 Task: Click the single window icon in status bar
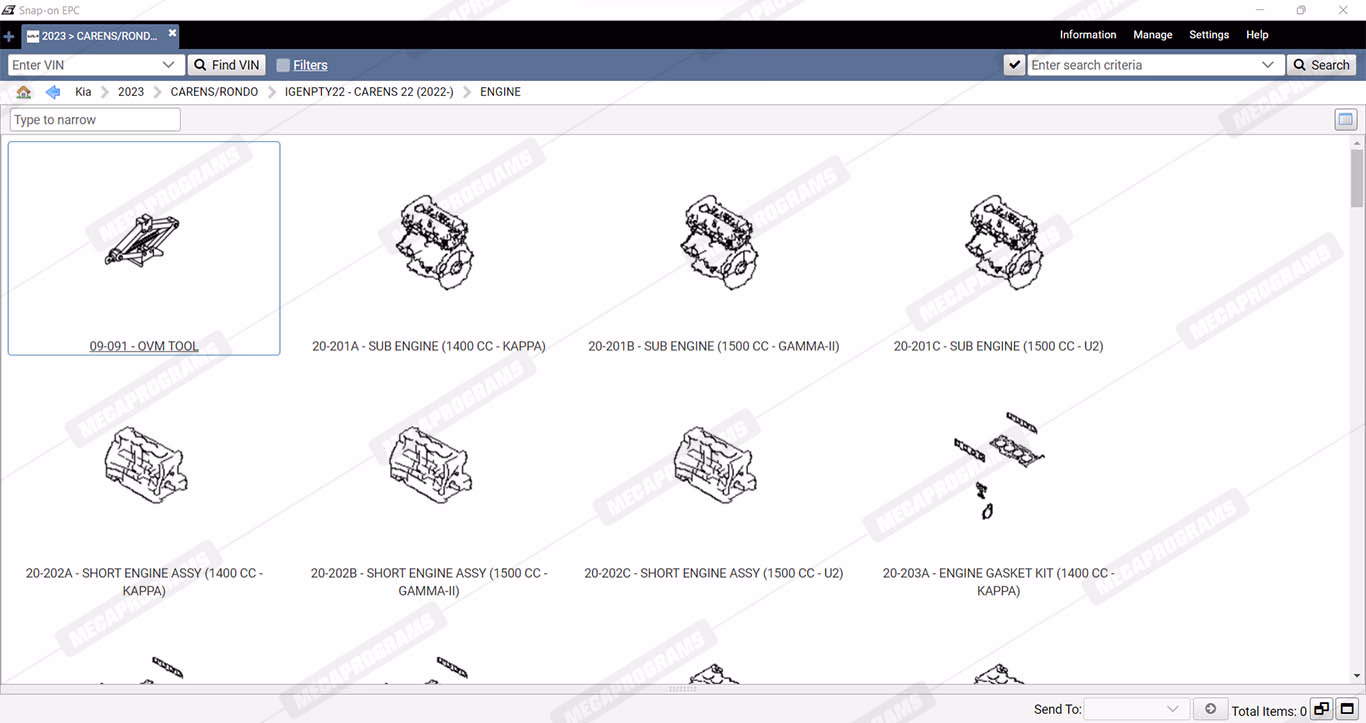1346,709
